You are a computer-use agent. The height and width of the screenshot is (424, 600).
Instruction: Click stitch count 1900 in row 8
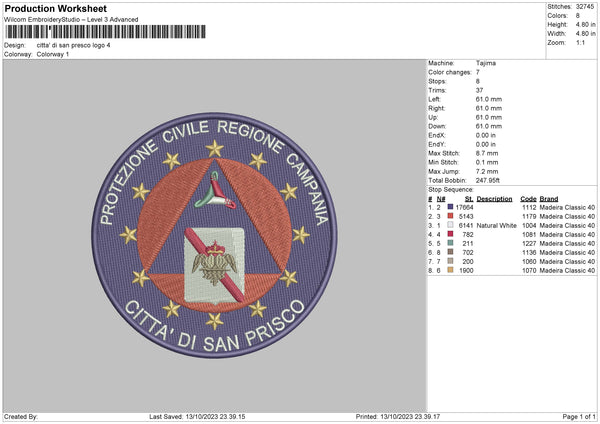[466, 270]
